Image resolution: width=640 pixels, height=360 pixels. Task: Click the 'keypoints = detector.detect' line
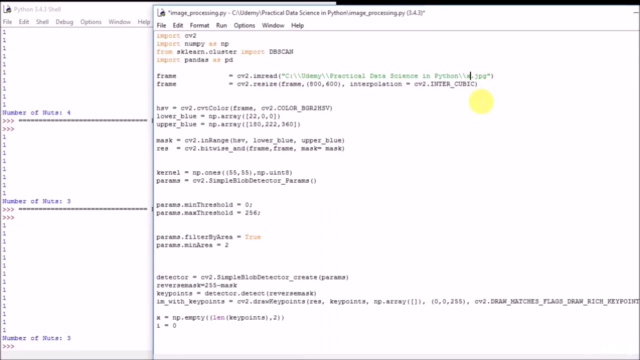click(x=236, y=293)
